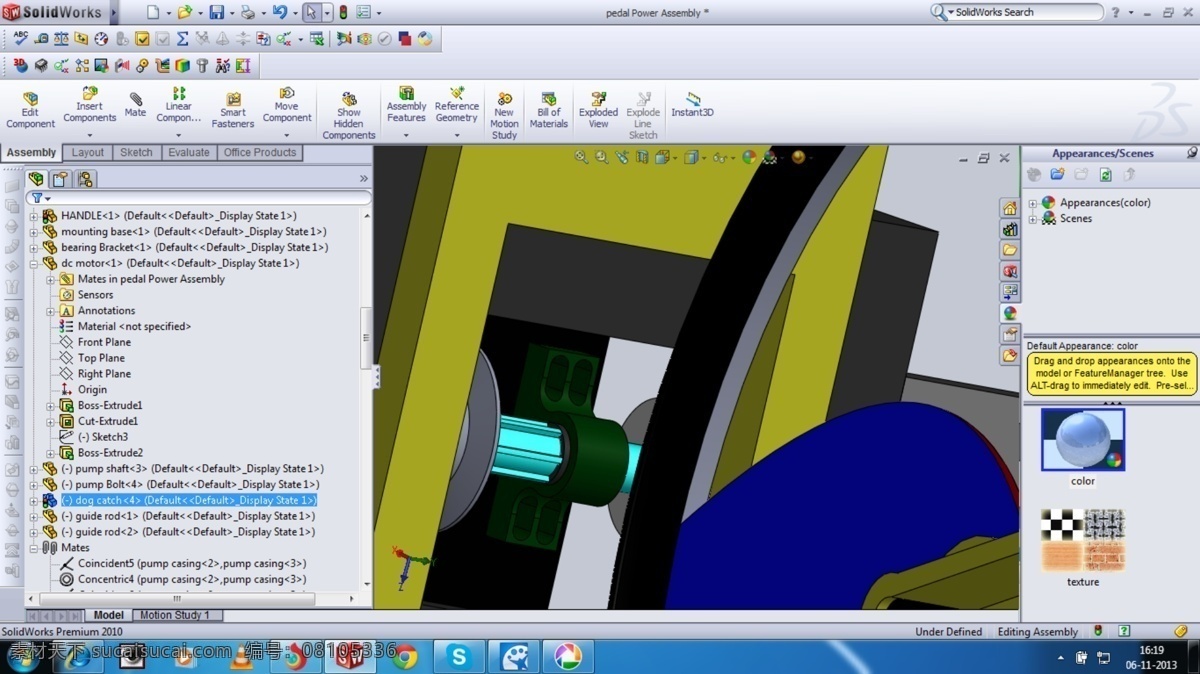The width and height of the screenshot is (1200, 674).
Task: Open the Custom Properties task pane icon
Action: tap(1010, 334)
